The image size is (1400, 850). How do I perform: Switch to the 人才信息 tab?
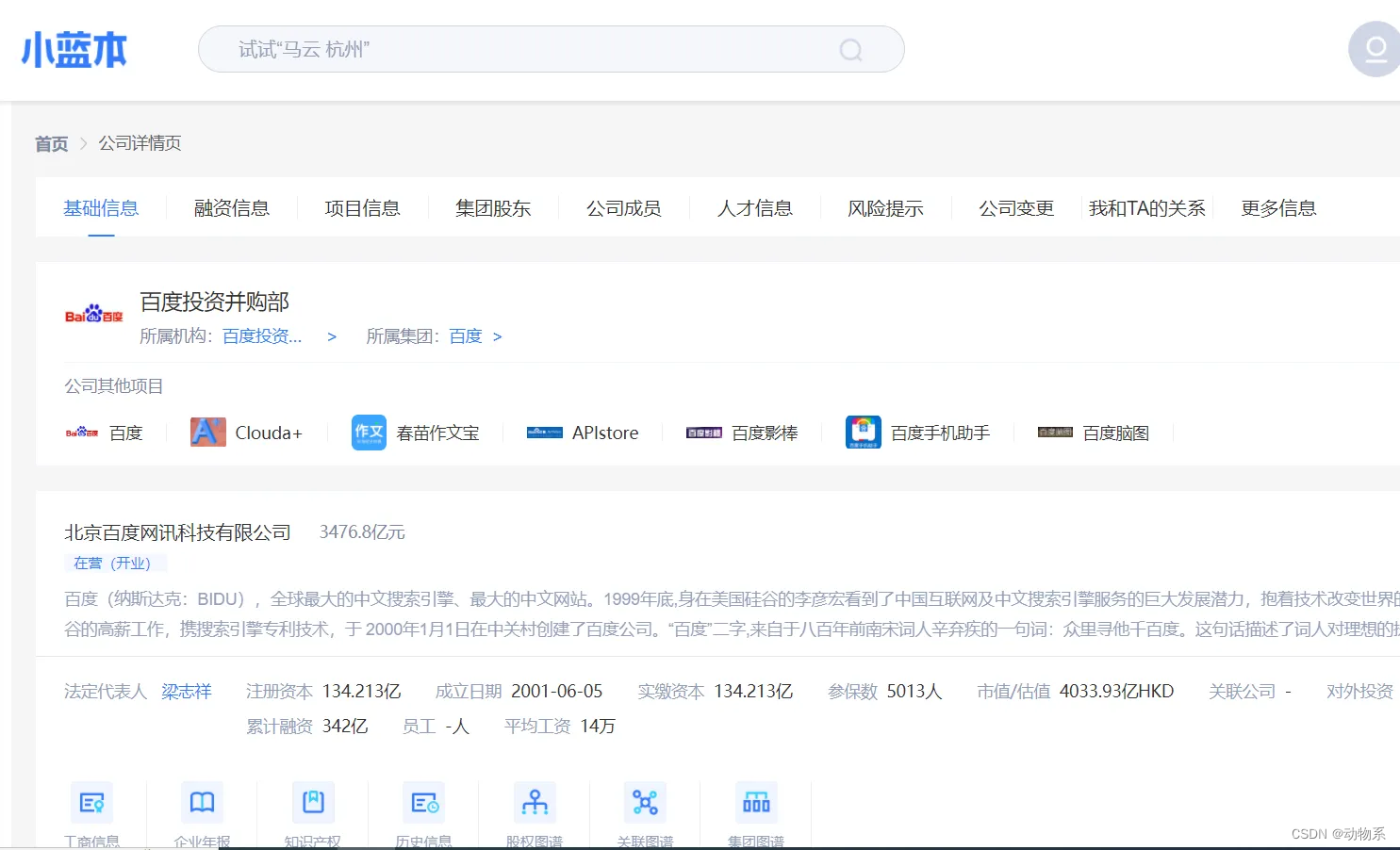(755, 208)
